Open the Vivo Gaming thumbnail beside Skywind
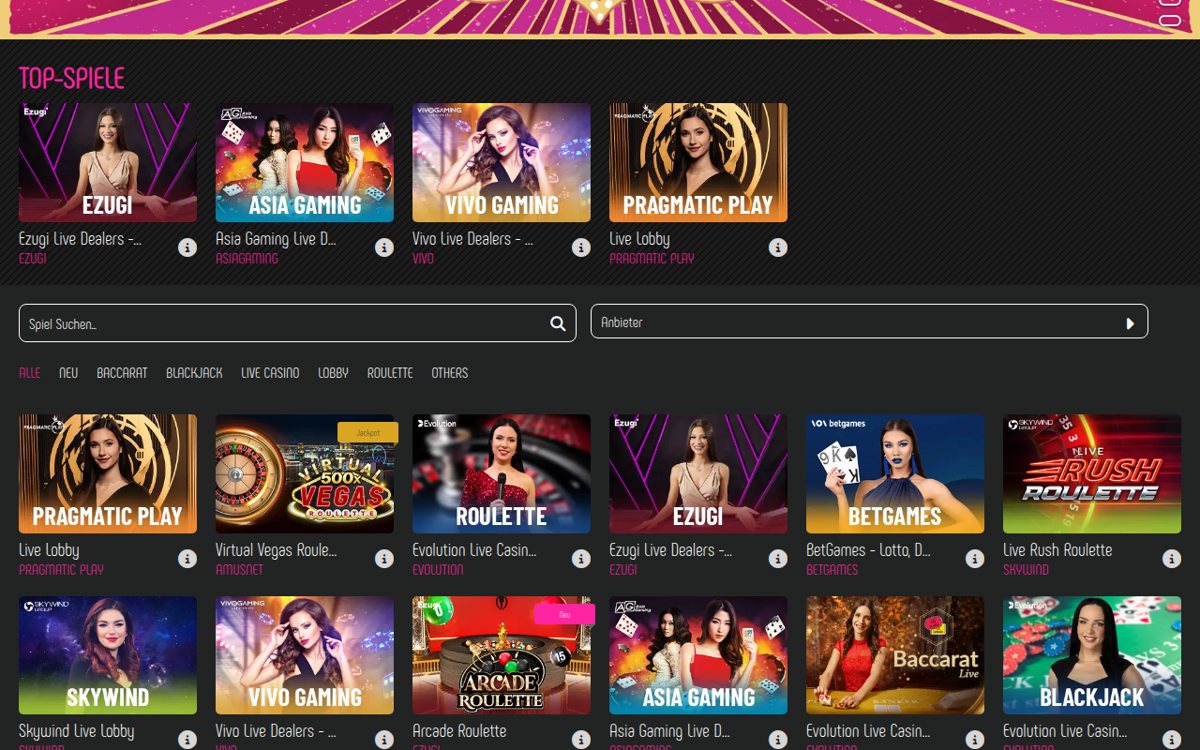The width and height of the screenshot is (1200, 750). tap(305, 655)
